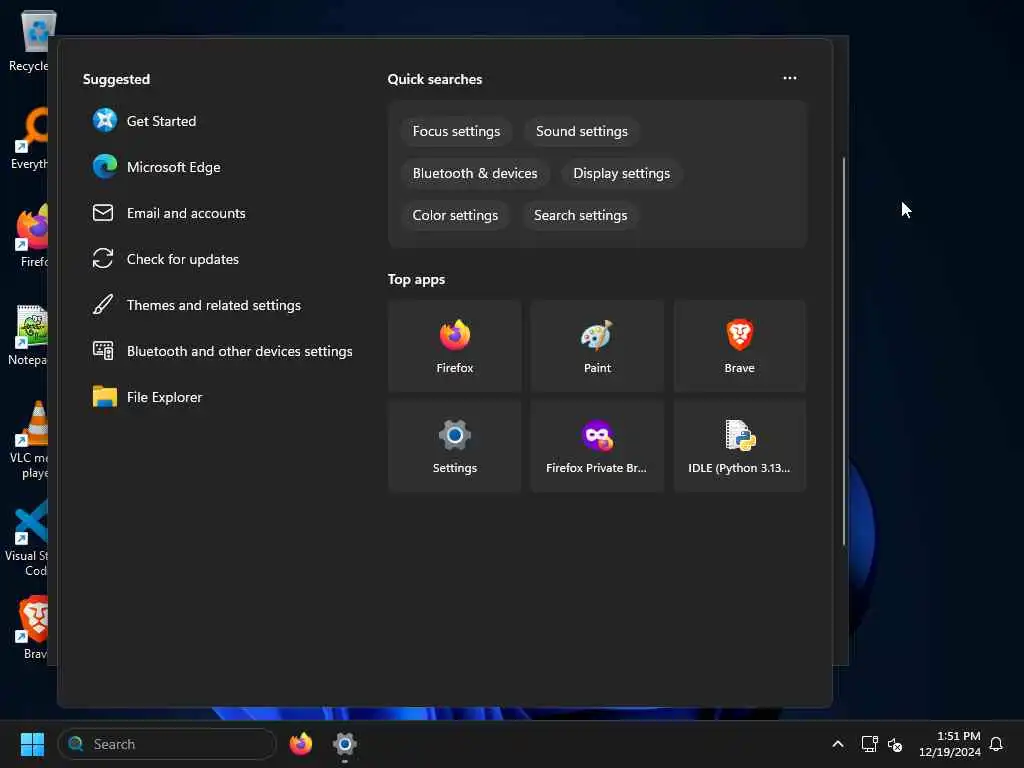
Task: Launch Firefox from Top apps
Action: click(455, 346)
